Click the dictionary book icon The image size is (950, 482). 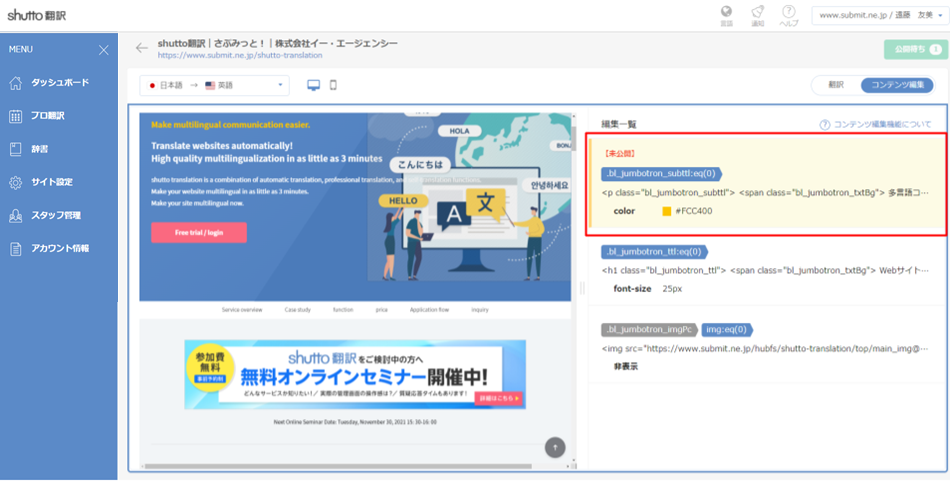click(x=16, y=150)
